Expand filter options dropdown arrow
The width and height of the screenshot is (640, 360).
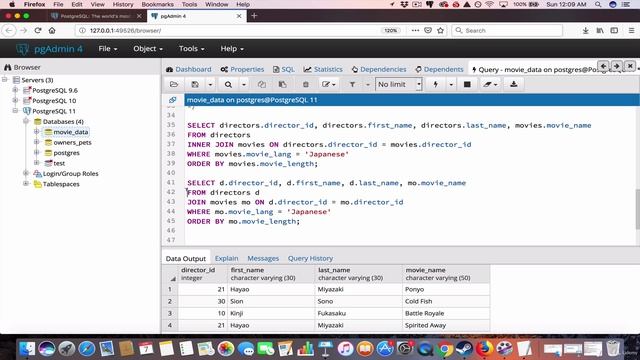(x=367, y=84)
